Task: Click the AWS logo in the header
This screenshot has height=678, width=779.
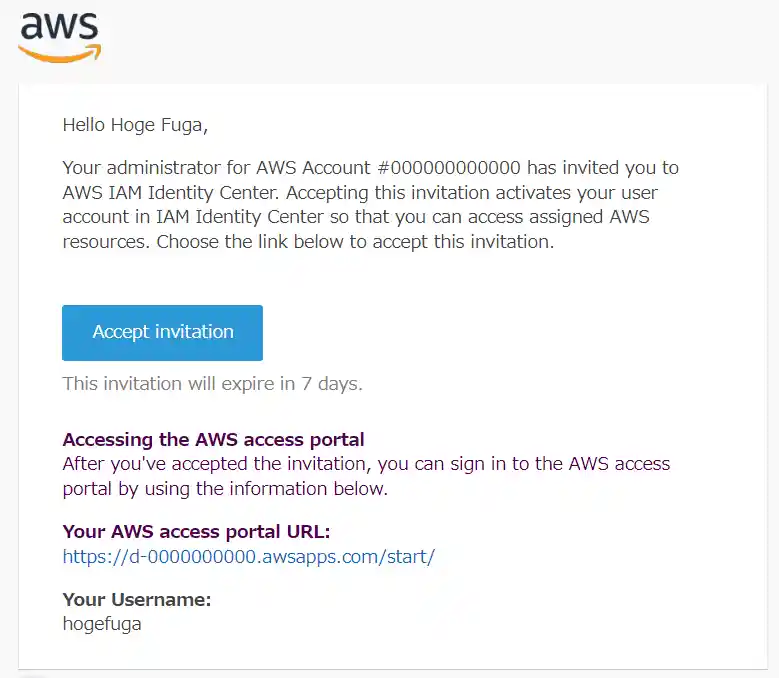Action: pos(59,35)
